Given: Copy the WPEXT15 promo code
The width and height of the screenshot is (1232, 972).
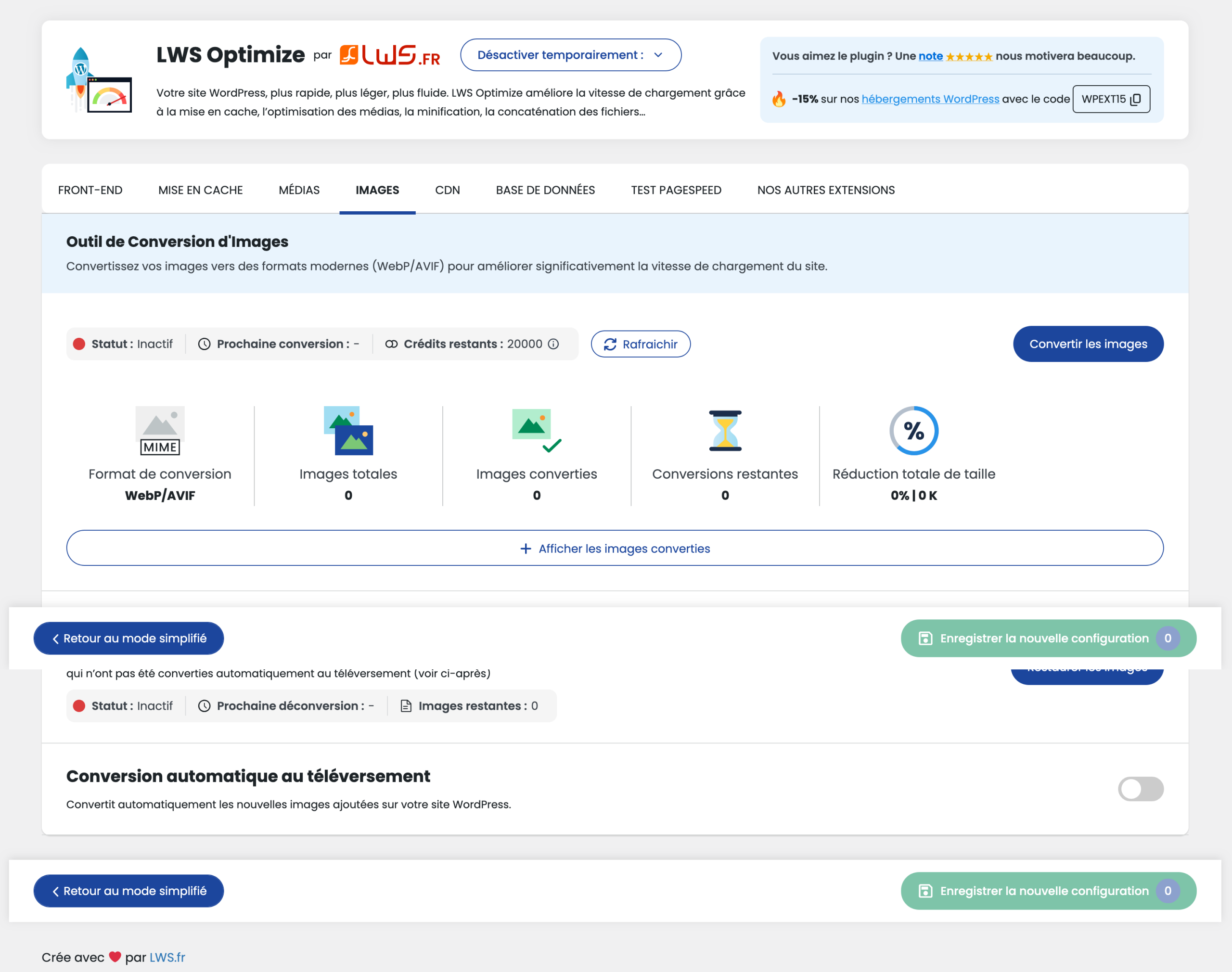Looking at the screenshot, I should [1111, 99].
